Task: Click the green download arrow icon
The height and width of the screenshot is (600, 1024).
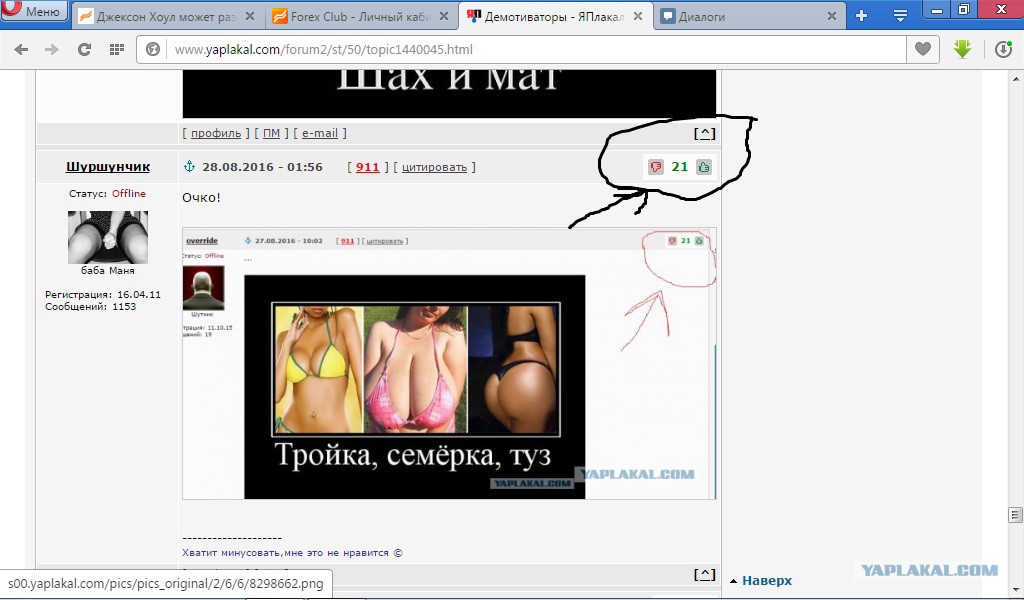Action: (962, 49)
